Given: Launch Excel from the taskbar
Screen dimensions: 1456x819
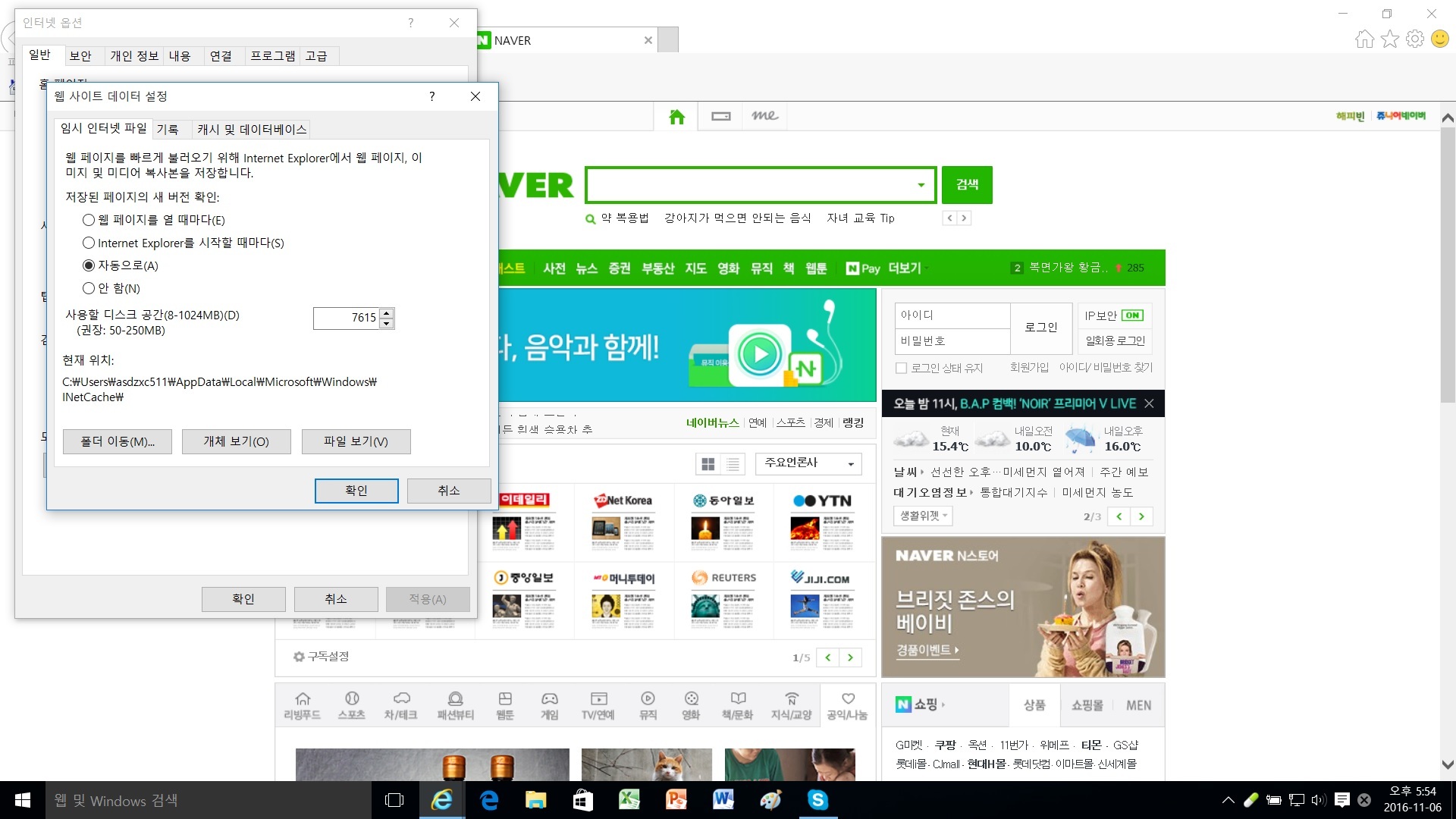Looking at the screenshot, I should 629,800.
